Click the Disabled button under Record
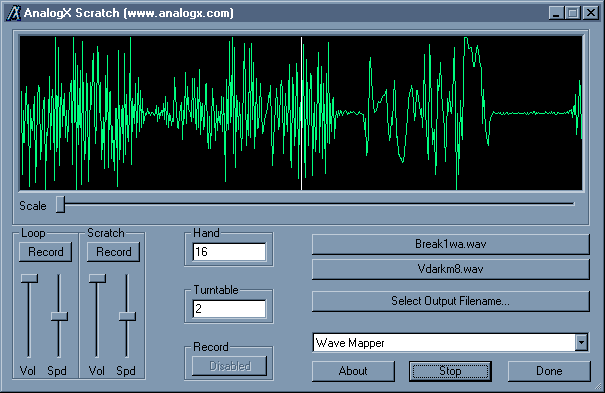This screenshot has width=605, height=393. [230, 366]
